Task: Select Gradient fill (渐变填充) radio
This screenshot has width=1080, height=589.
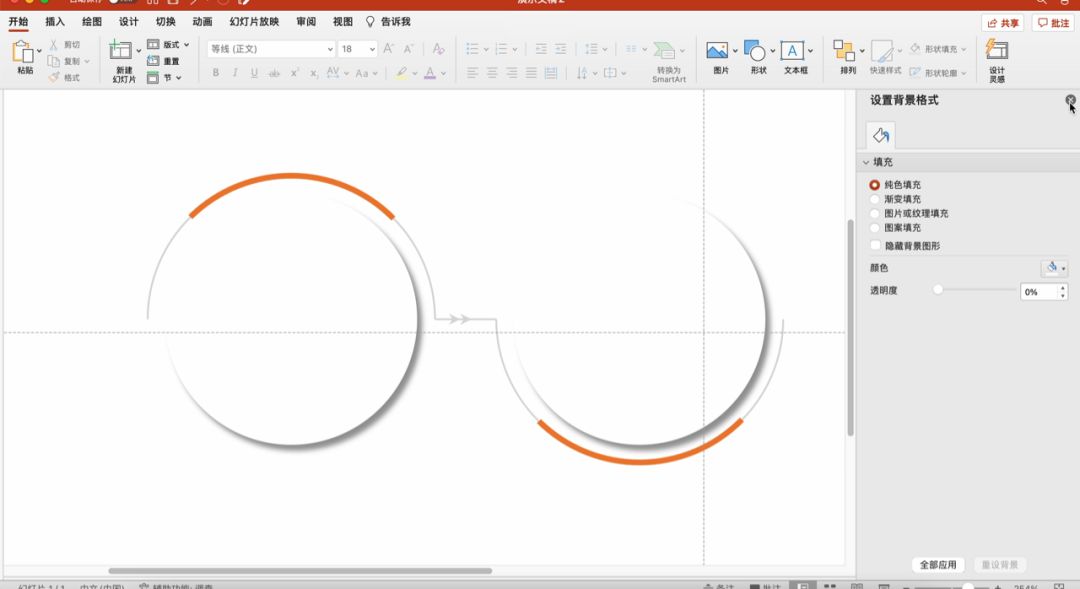Action: pyautogui.click(x=875, y=199)
